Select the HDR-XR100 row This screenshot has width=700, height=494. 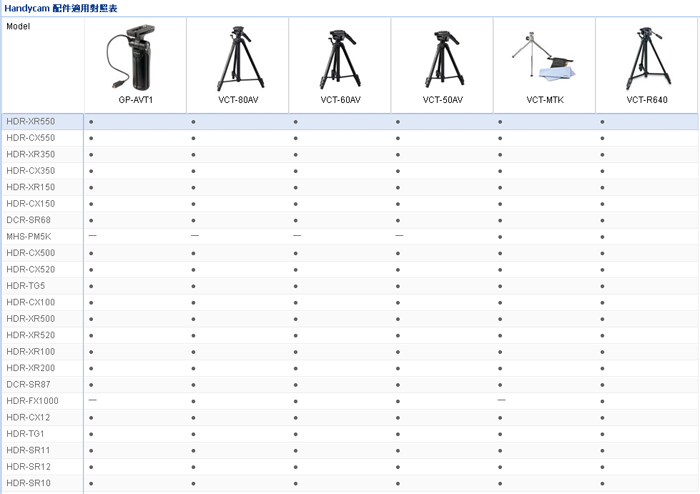[350, 352]
